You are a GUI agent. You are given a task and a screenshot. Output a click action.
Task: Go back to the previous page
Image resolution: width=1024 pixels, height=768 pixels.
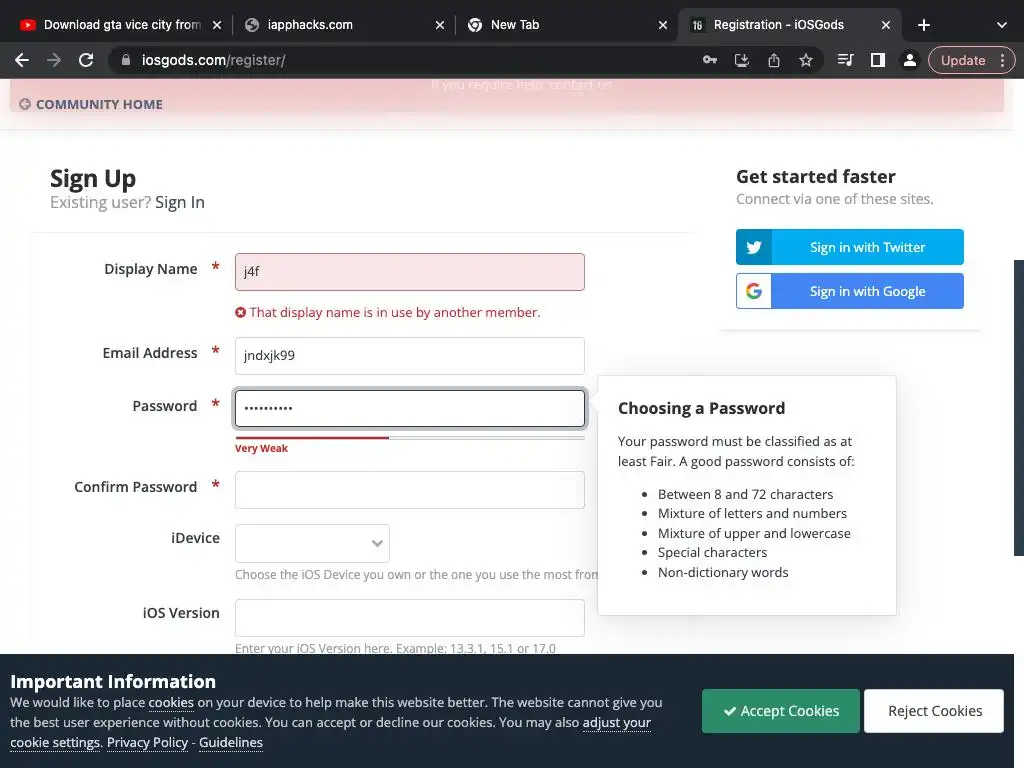click(x=22, y=60)
